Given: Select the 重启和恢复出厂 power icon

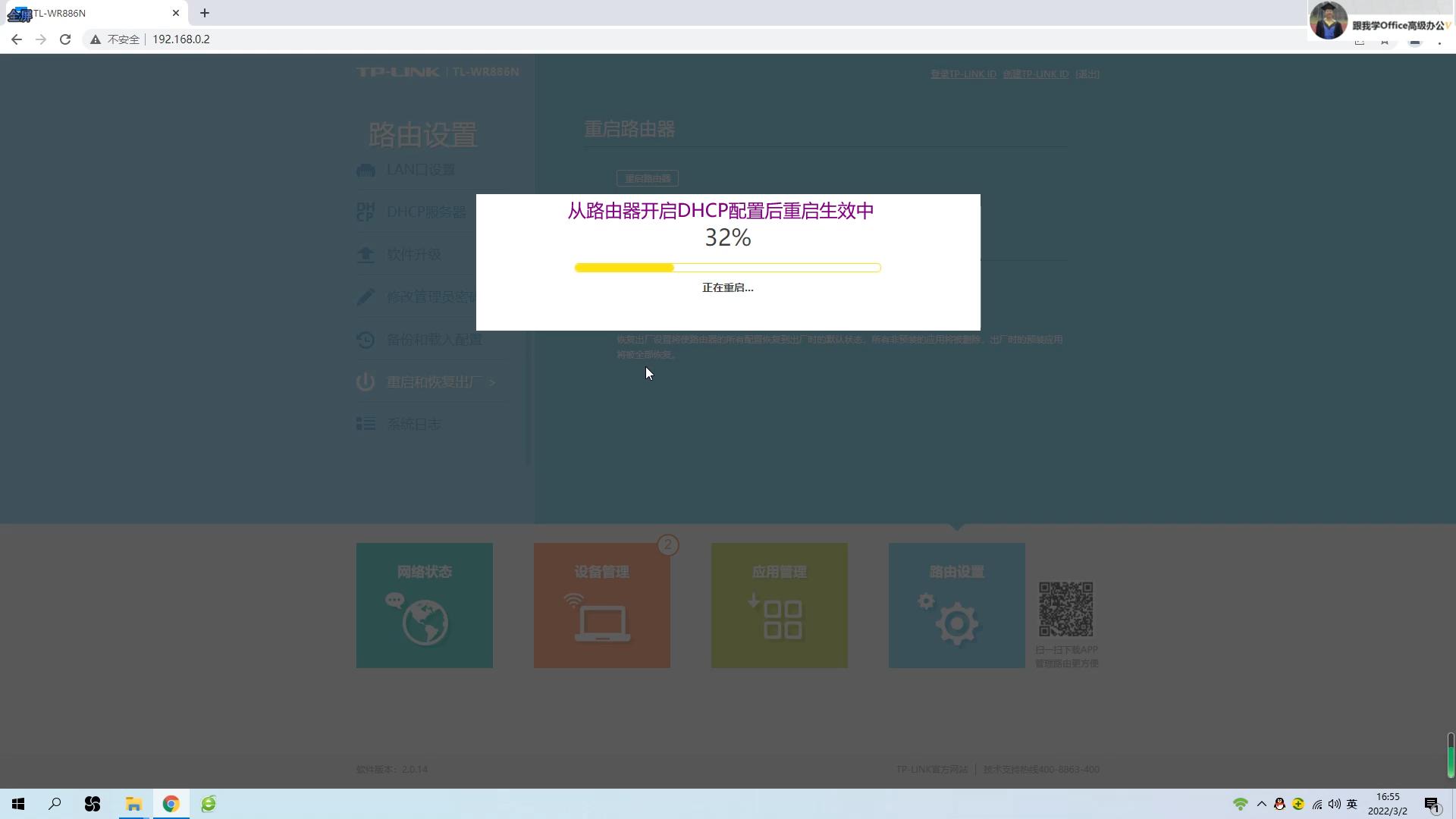Looking at the screenshot, I should [x=366, y=381].
